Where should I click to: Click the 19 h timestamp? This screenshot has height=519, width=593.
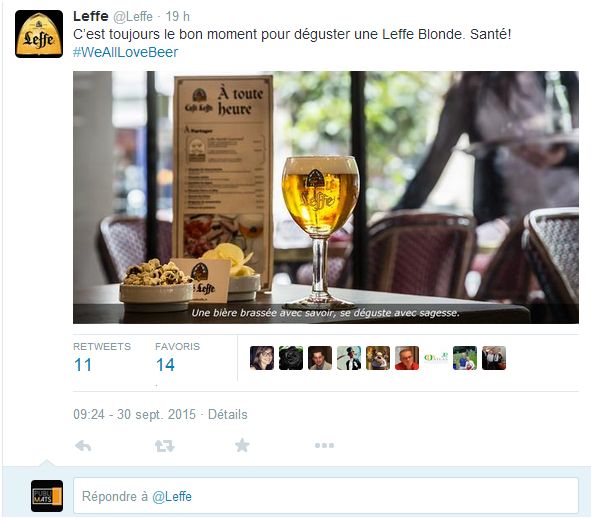tap(177, 17)
